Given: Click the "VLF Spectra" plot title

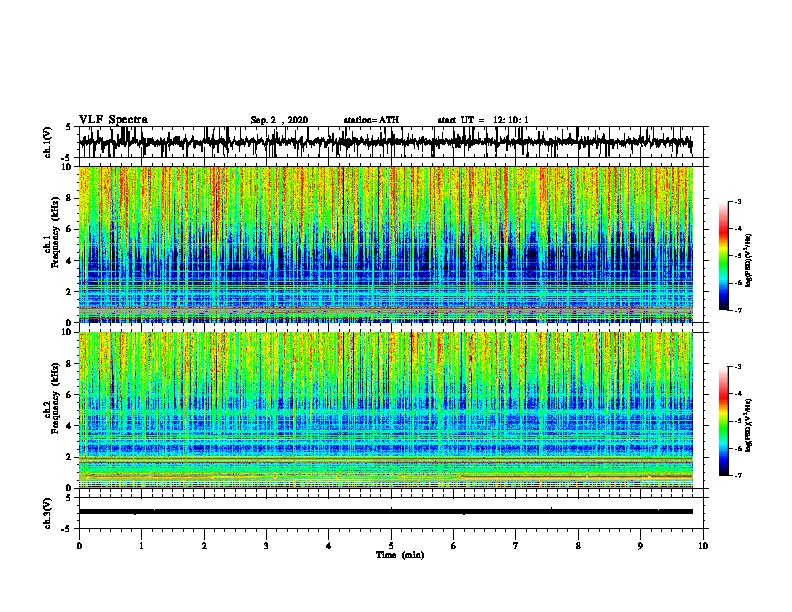Looking at the screenshot, I should (113, 120).
